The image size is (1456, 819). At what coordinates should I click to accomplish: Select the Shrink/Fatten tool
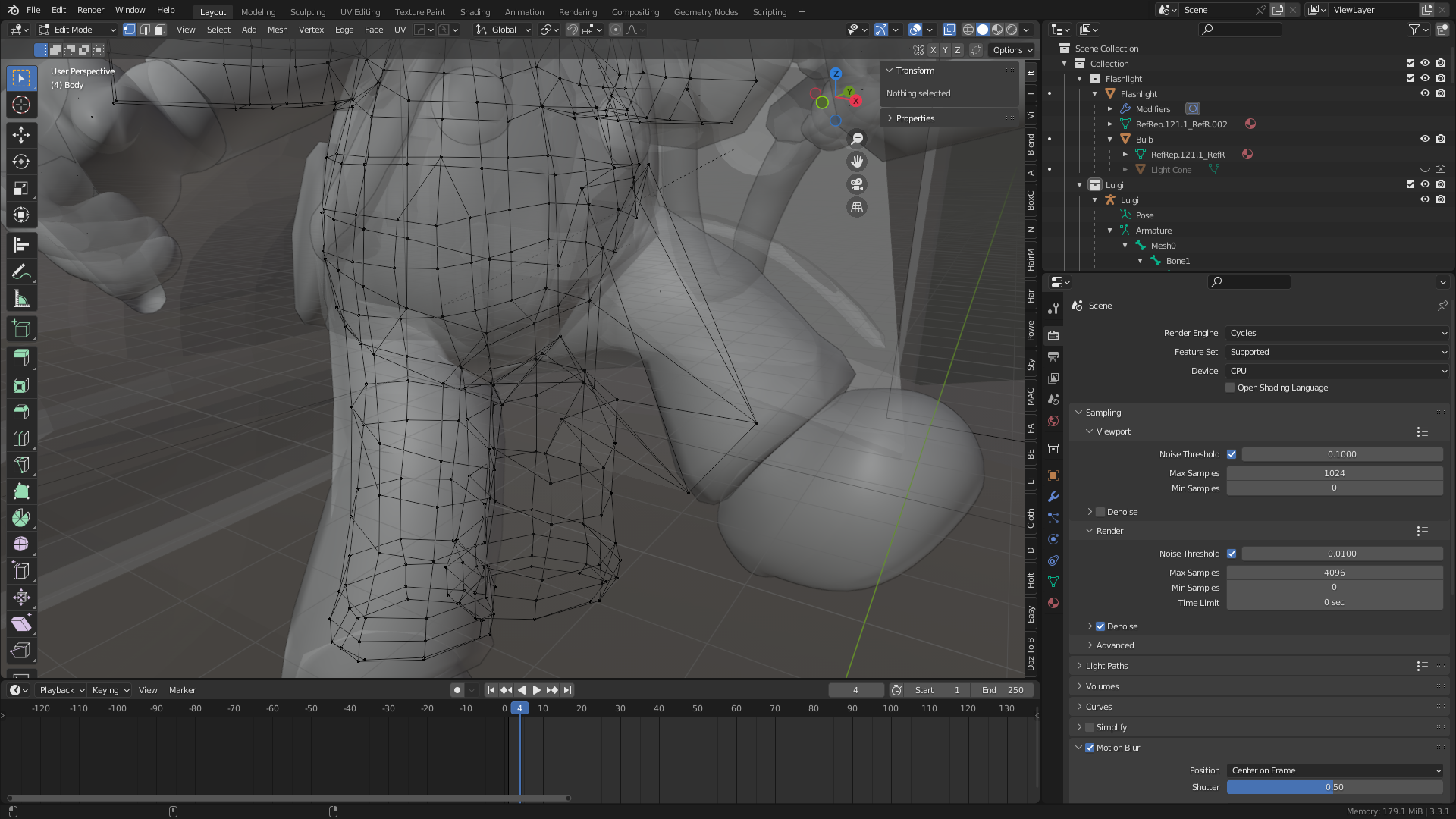point(21,597)
